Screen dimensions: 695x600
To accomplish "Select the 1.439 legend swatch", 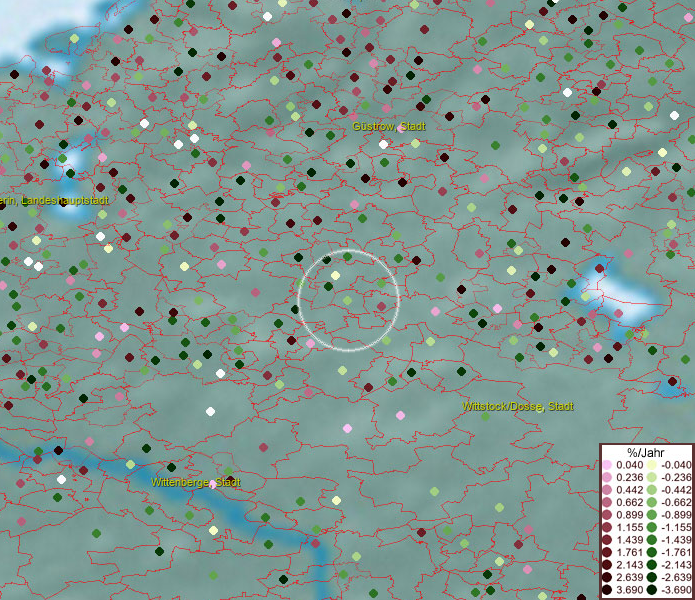I will 607,540.
